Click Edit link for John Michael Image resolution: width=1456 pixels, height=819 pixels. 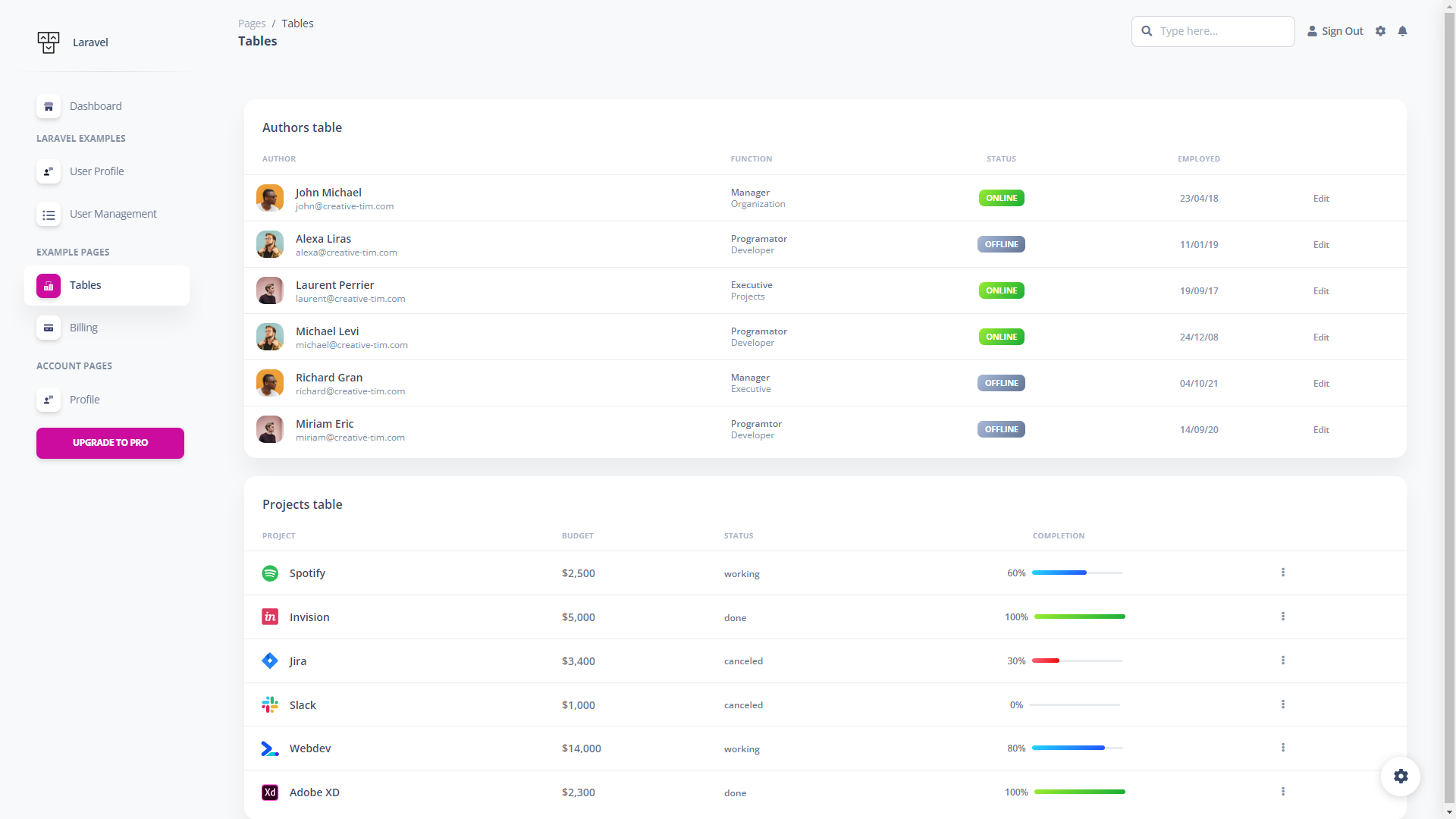coord(1321,199)
